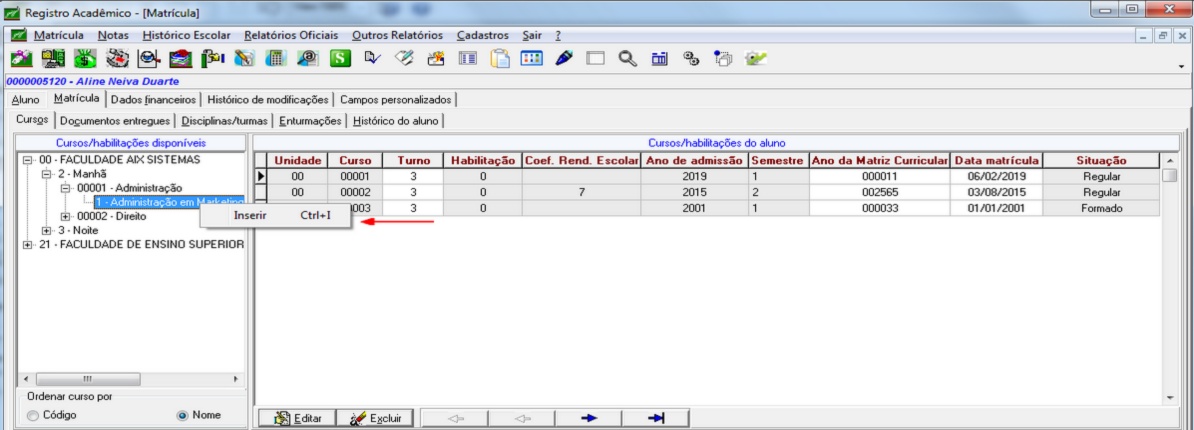Click the green S toolbar icon
1194x430 pixels.
pyautogui.click(x=339, y=58)
